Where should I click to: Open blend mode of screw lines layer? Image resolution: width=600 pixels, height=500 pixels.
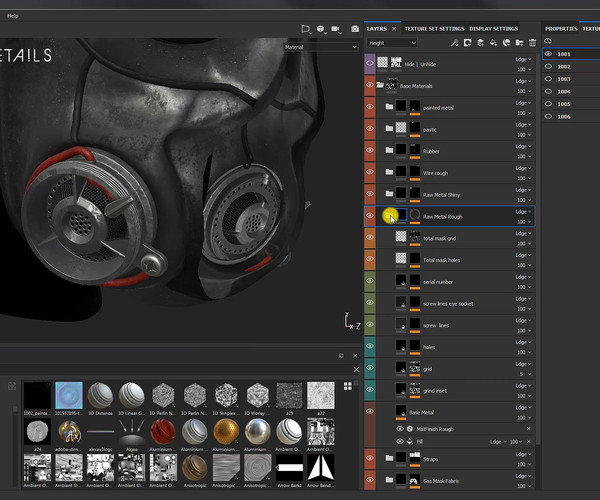pyautogui.click(x=523, y=321)
